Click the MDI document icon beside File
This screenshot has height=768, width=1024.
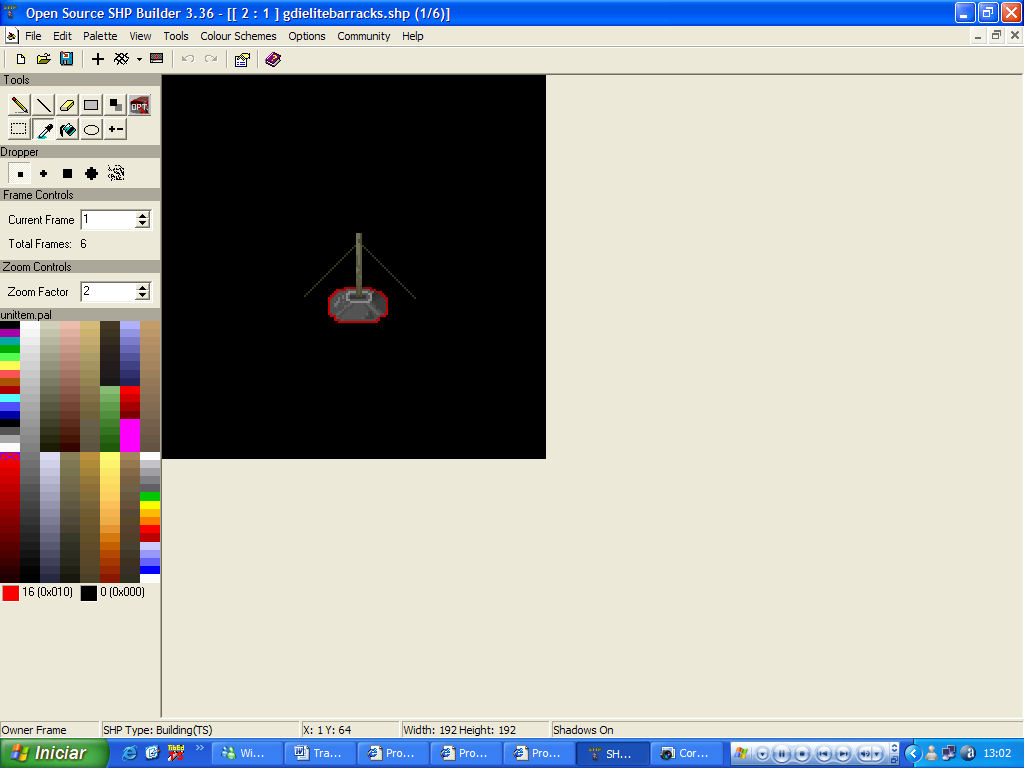tap(11, 36)
